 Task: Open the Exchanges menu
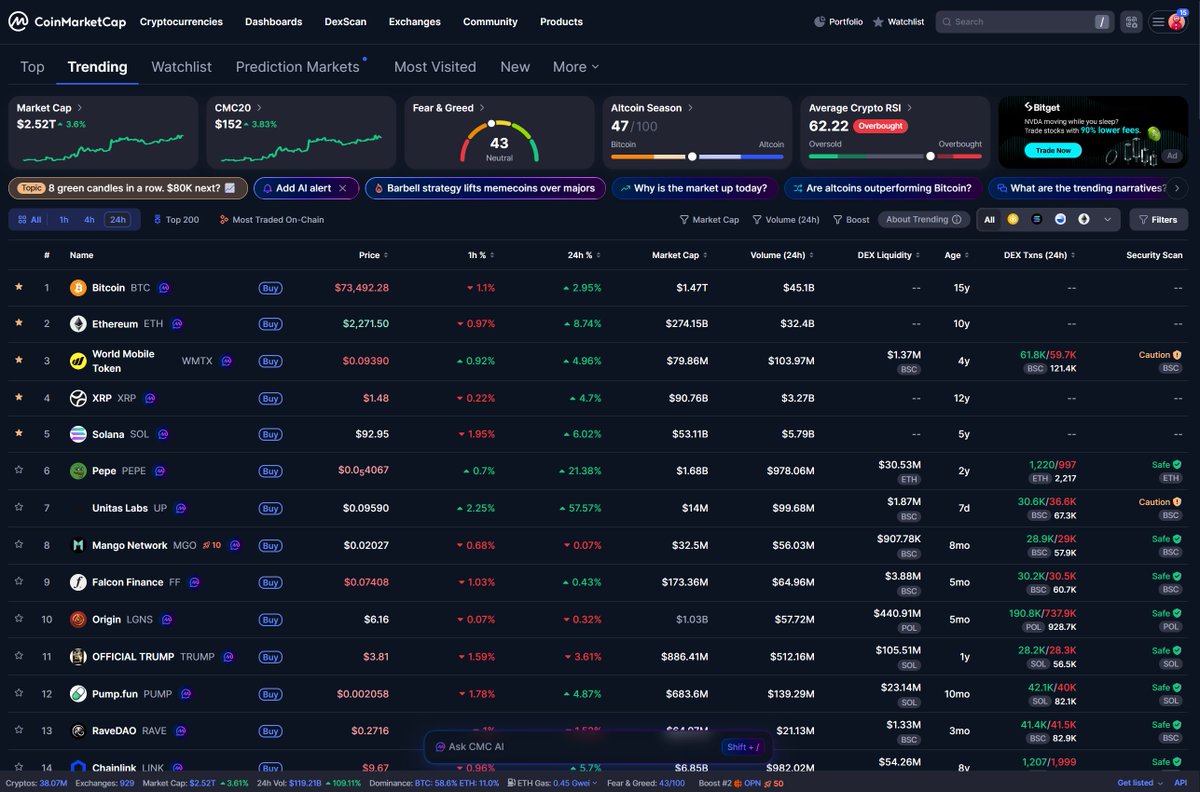[414, 22]
